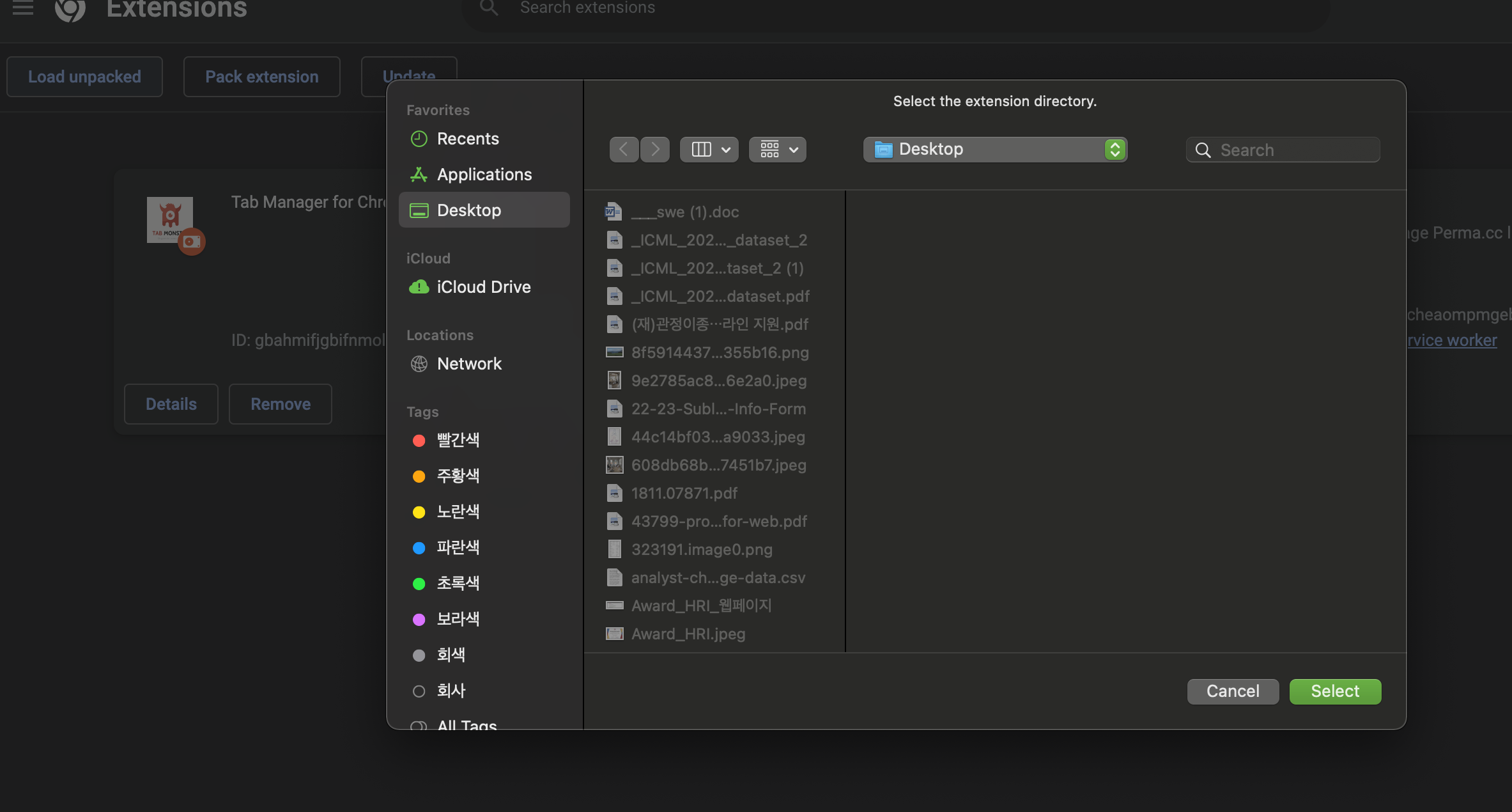Click the Recents clock icon in sidebar

(x=419, y=139)
